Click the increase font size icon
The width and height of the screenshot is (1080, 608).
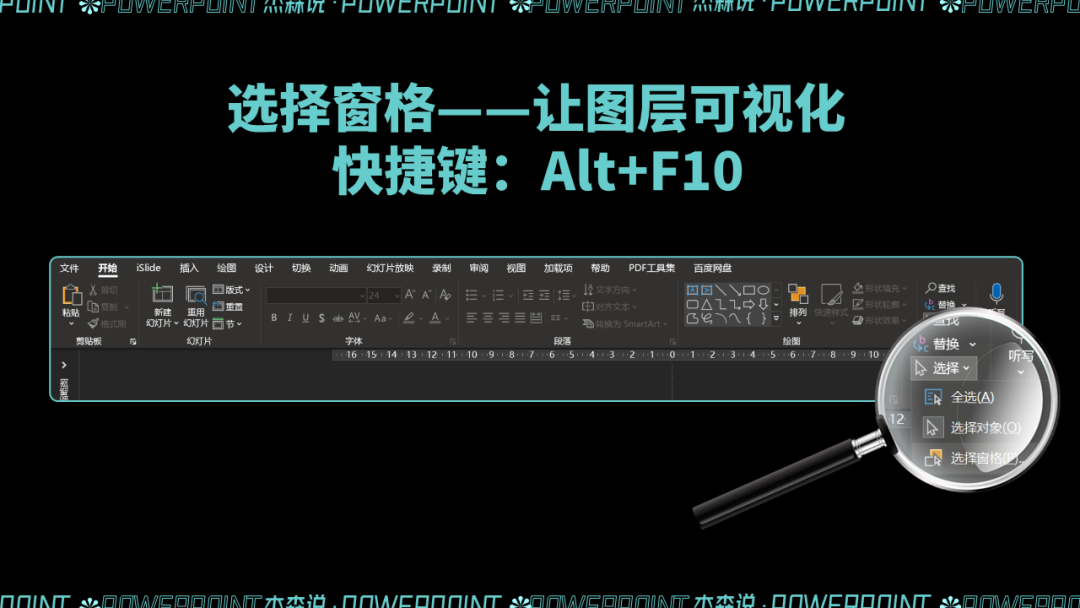(410, 295)
